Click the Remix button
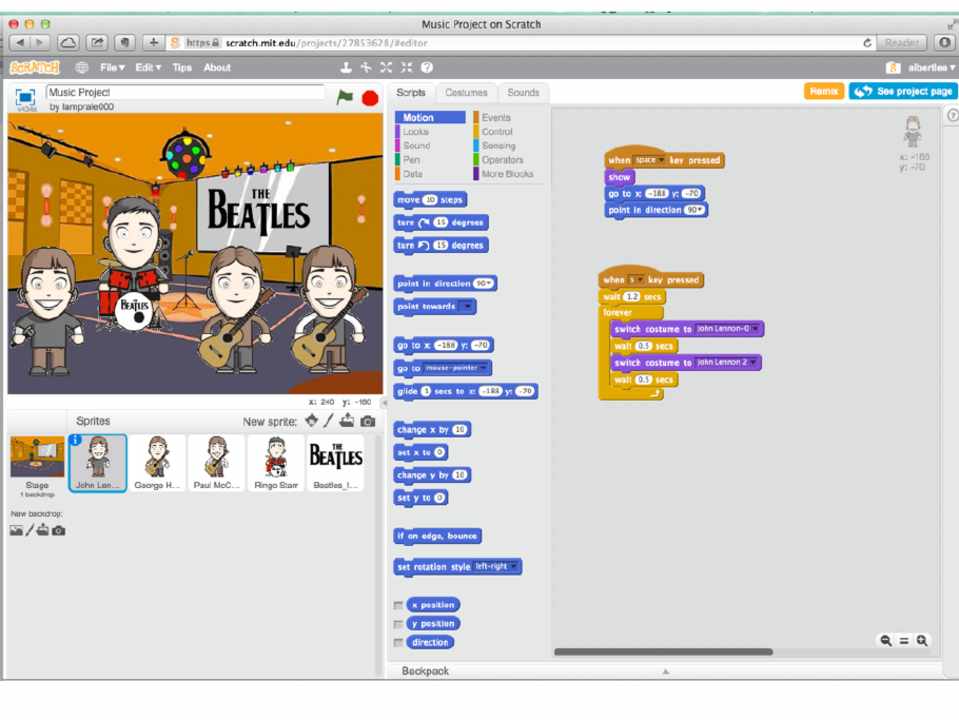This screenshot has height=720, width=959. pos(823,91)
